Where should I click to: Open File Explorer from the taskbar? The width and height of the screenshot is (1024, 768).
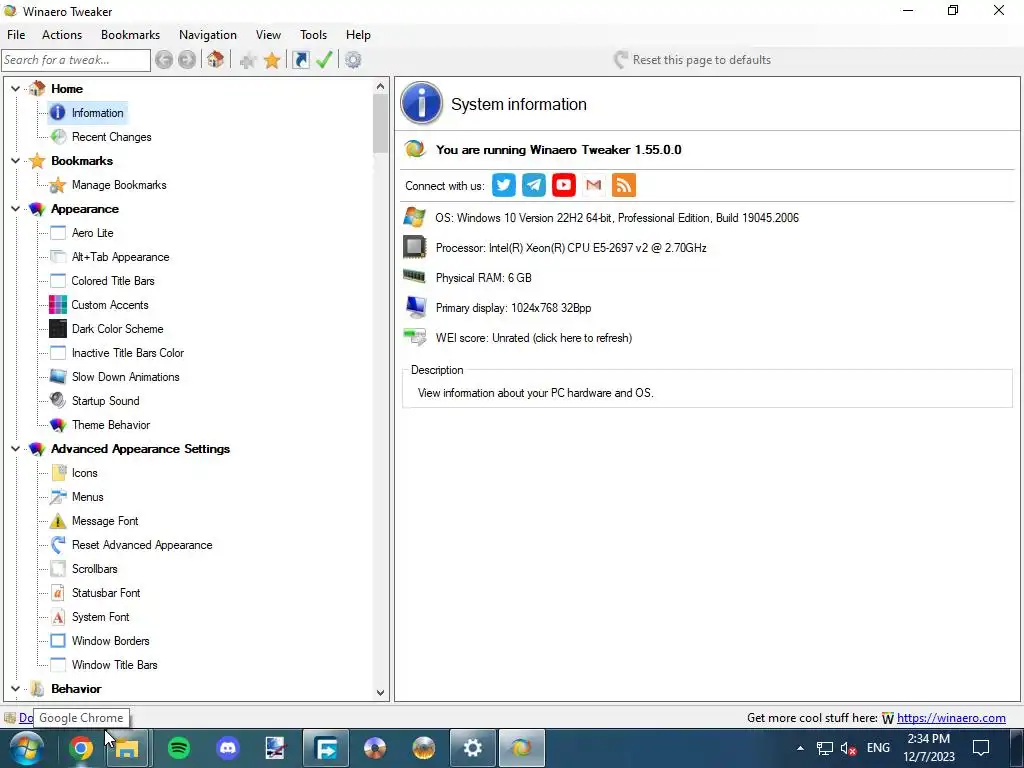pyautogui.click(x=127, y=748)
